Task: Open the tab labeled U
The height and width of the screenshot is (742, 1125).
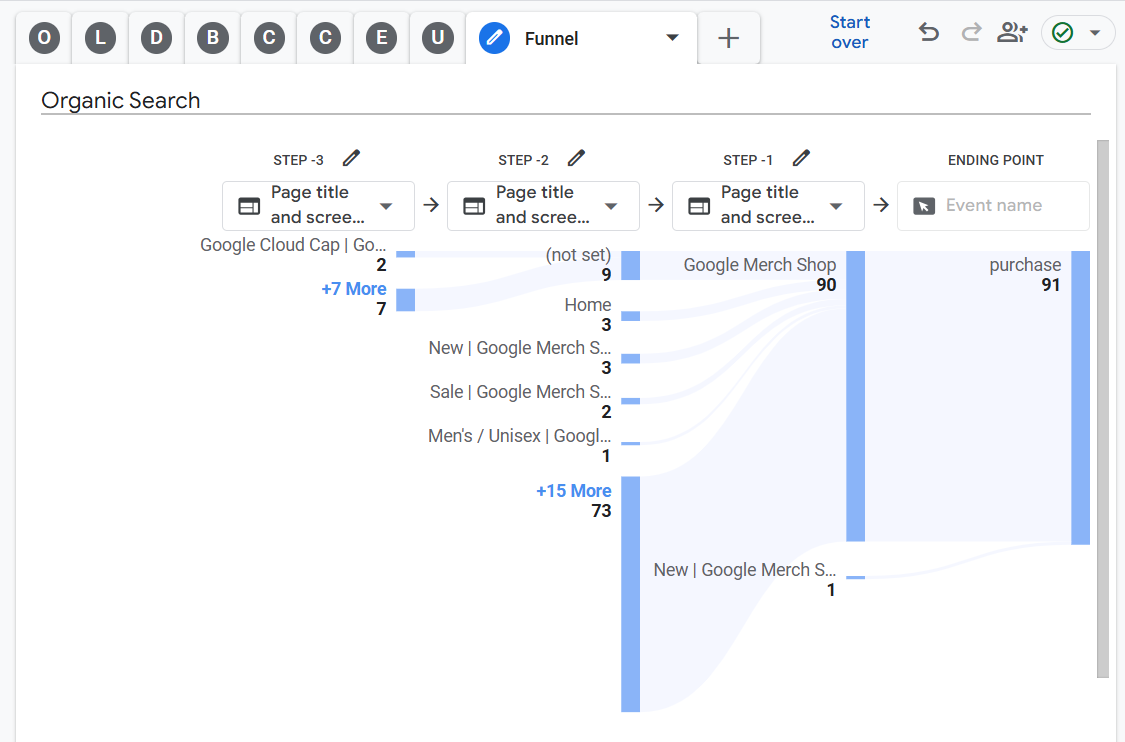Action: pyautogui.click(x=438, y=38)
